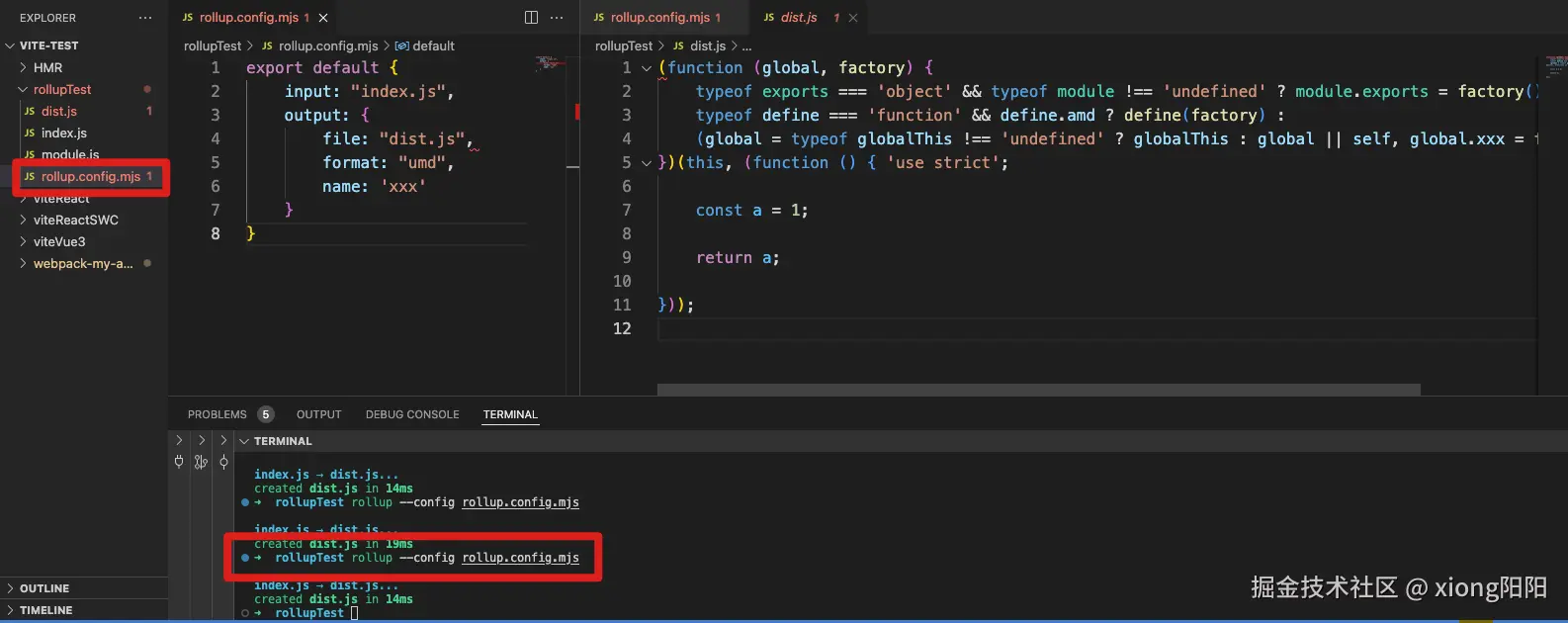Click the JS icon of dist.js in Explorer
The height and width of the screenshot is (623, 1568).
(x=30, y=112)
